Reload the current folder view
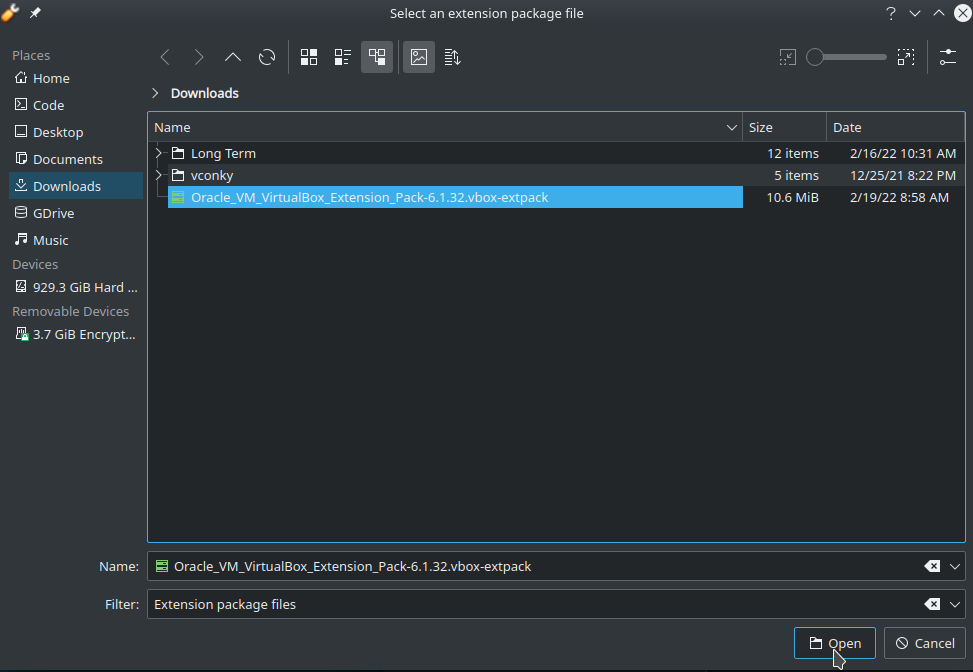 tap(267, 58)
